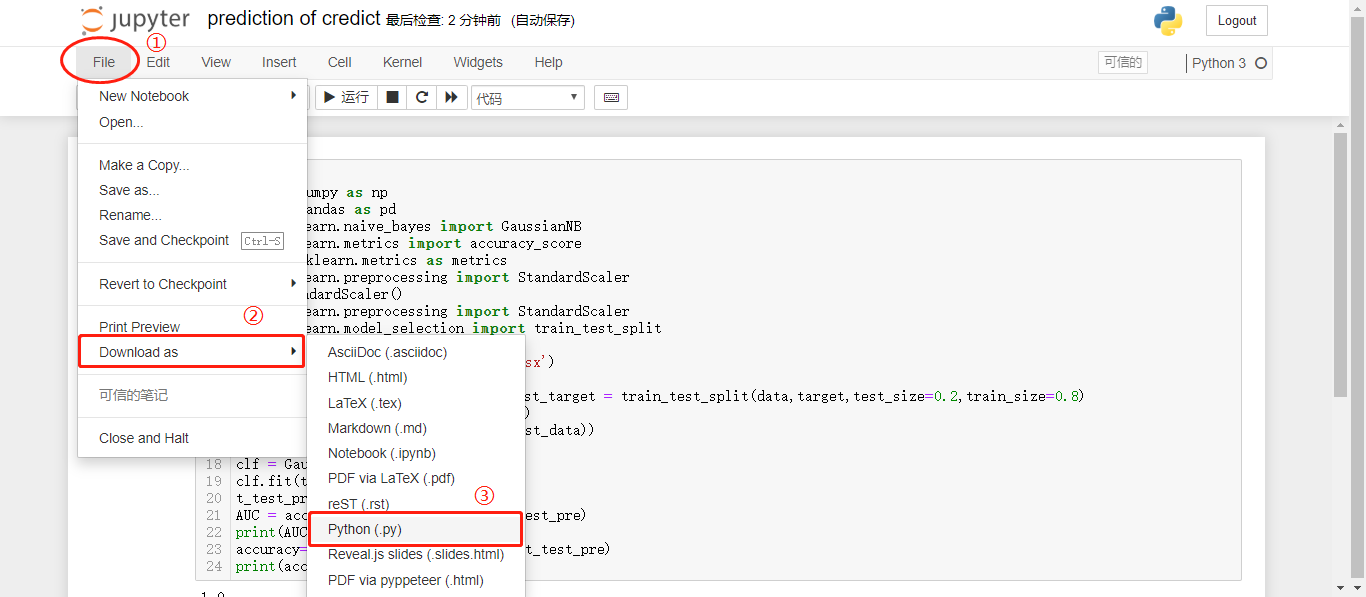This screenshot has width=1366, height=597.
Task: Open the Edit menu
Action: [158, 61]
